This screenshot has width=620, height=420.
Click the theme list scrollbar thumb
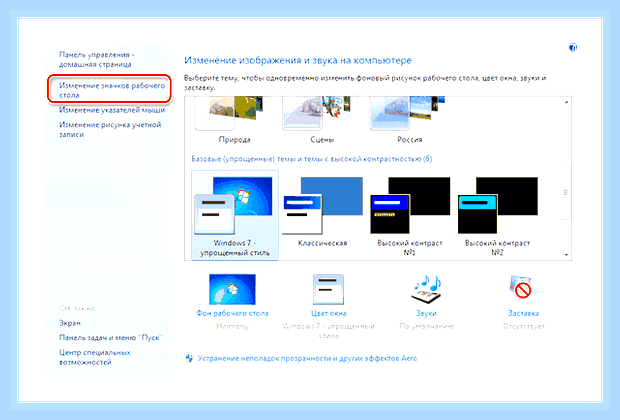[x=566, y=192]
